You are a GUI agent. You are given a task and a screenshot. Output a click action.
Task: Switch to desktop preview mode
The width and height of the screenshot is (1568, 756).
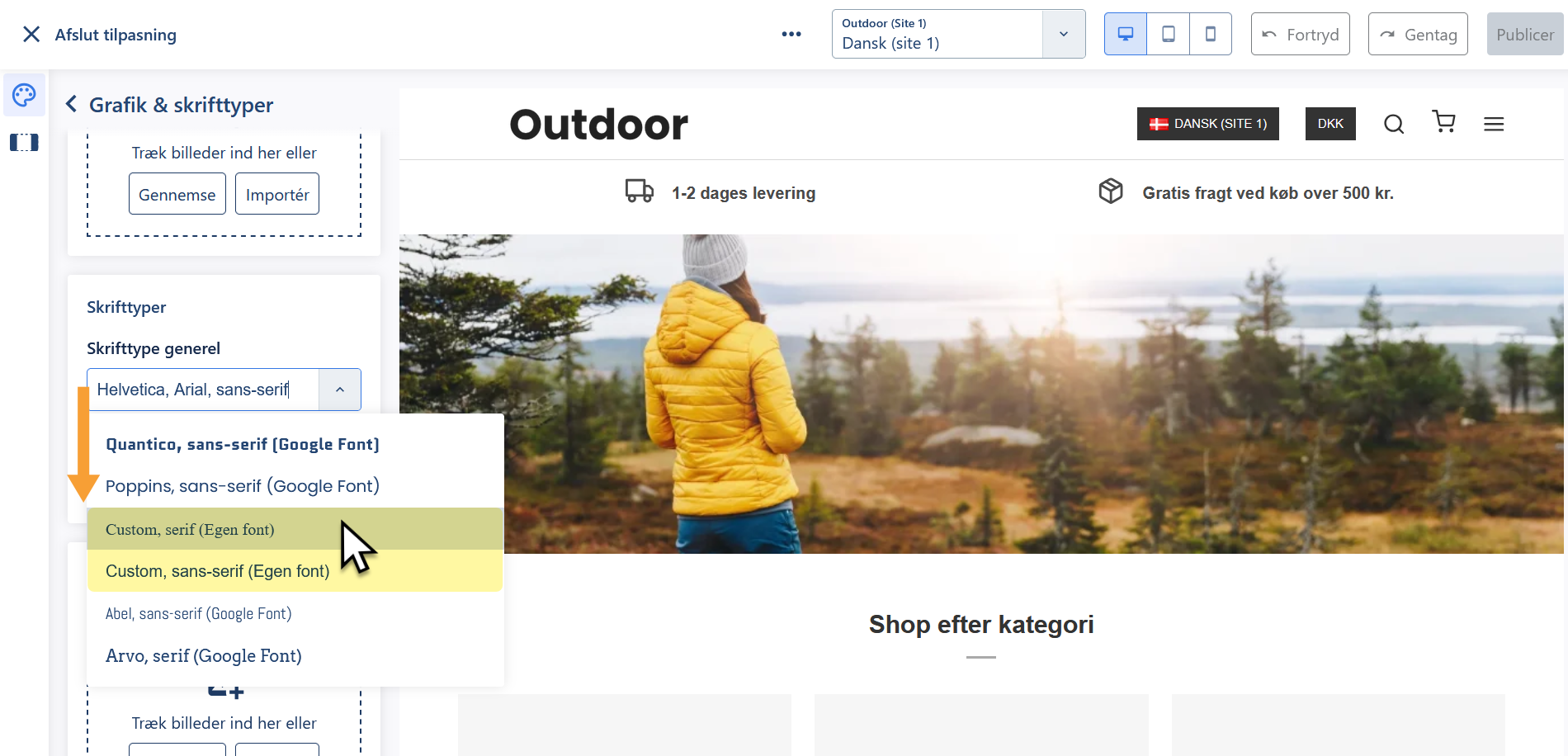(1125, 34)
